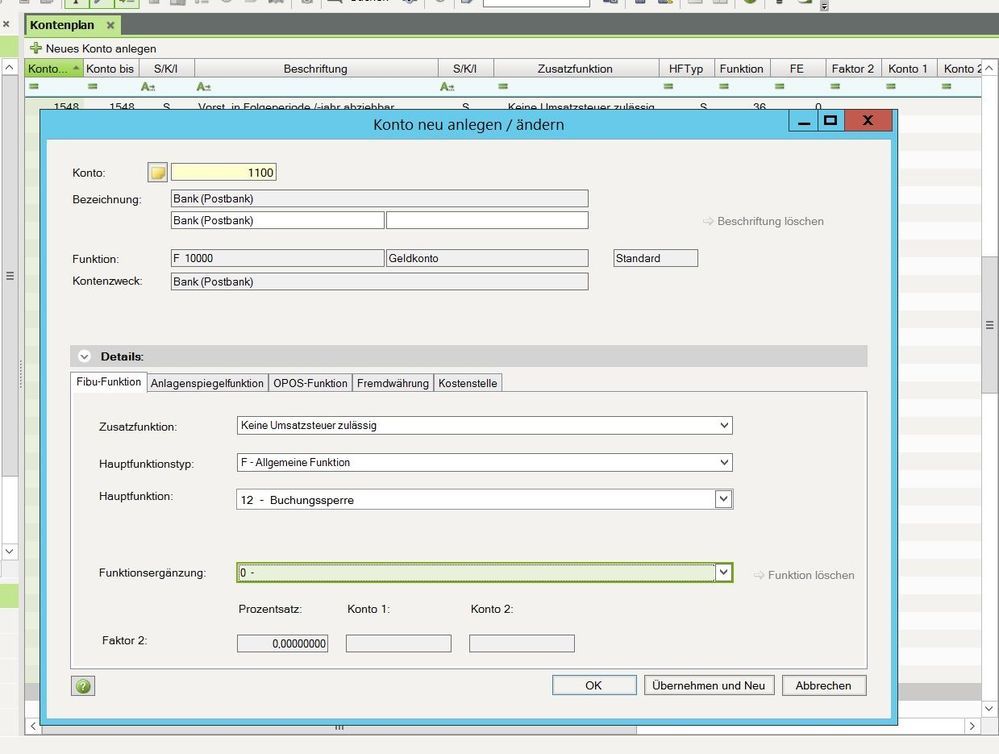Viewport: 999px width, 754px height.
Task: Click the Zusatzfunktion column header
Action: click(x=575, y=68)
